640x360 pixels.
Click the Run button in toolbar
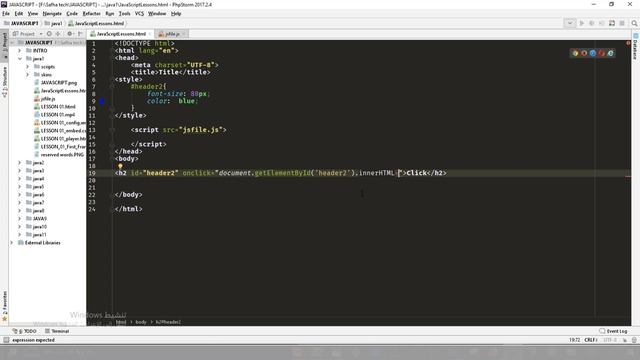(582, 23)
